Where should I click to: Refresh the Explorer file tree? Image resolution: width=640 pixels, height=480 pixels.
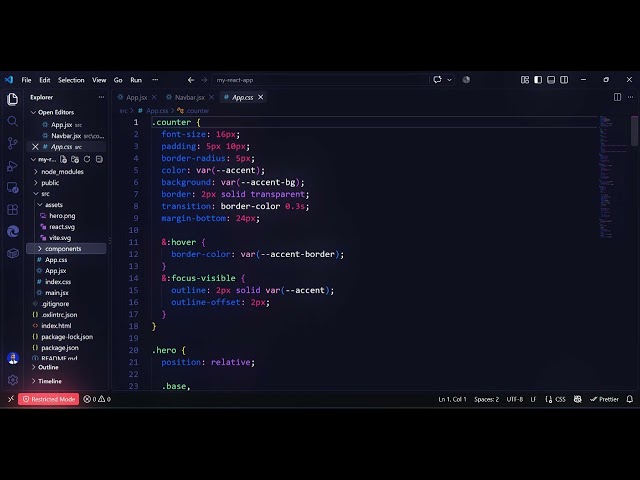[87, 159]
